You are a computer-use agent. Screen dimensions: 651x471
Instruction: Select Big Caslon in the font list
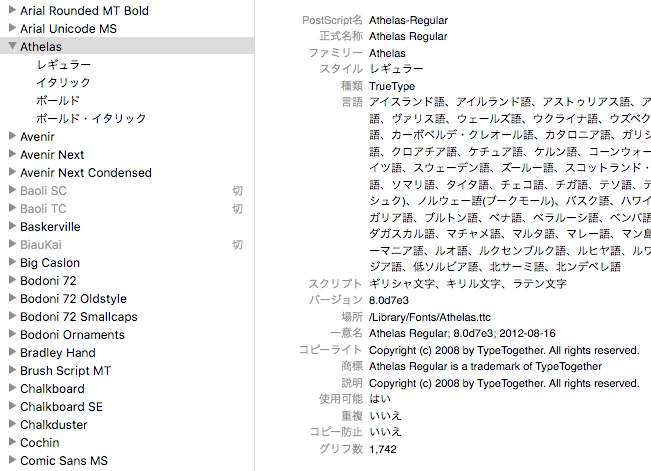click(x=50, y=262)
